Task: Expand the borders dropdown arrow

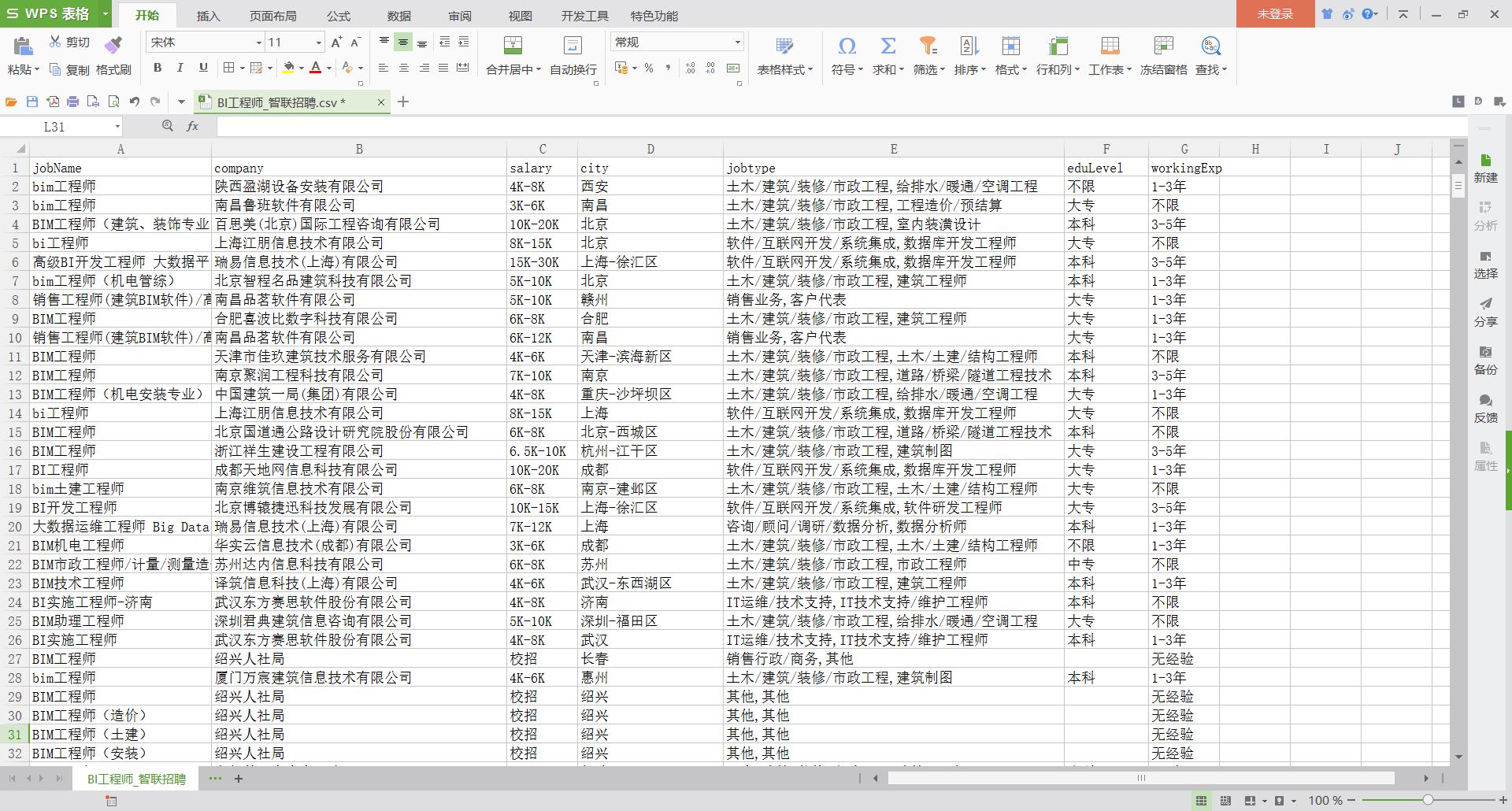Action: pos(242,69)
